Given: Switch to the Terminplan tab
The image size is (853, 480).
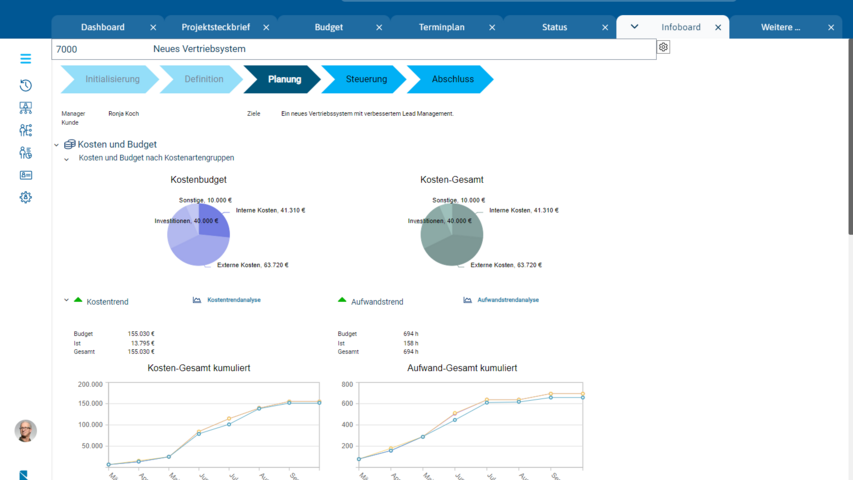Looking at the screenshot, I should coord(441,27).
